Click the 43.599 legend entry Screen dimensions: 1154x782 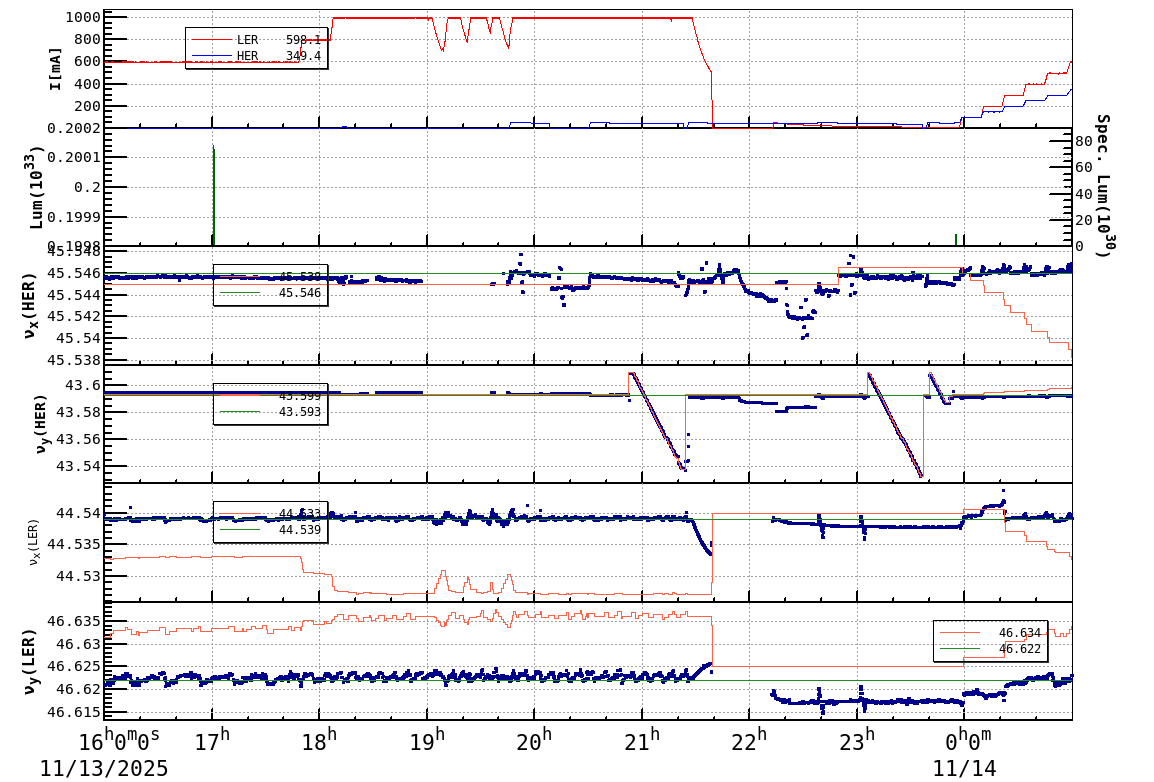click(270, 396)
